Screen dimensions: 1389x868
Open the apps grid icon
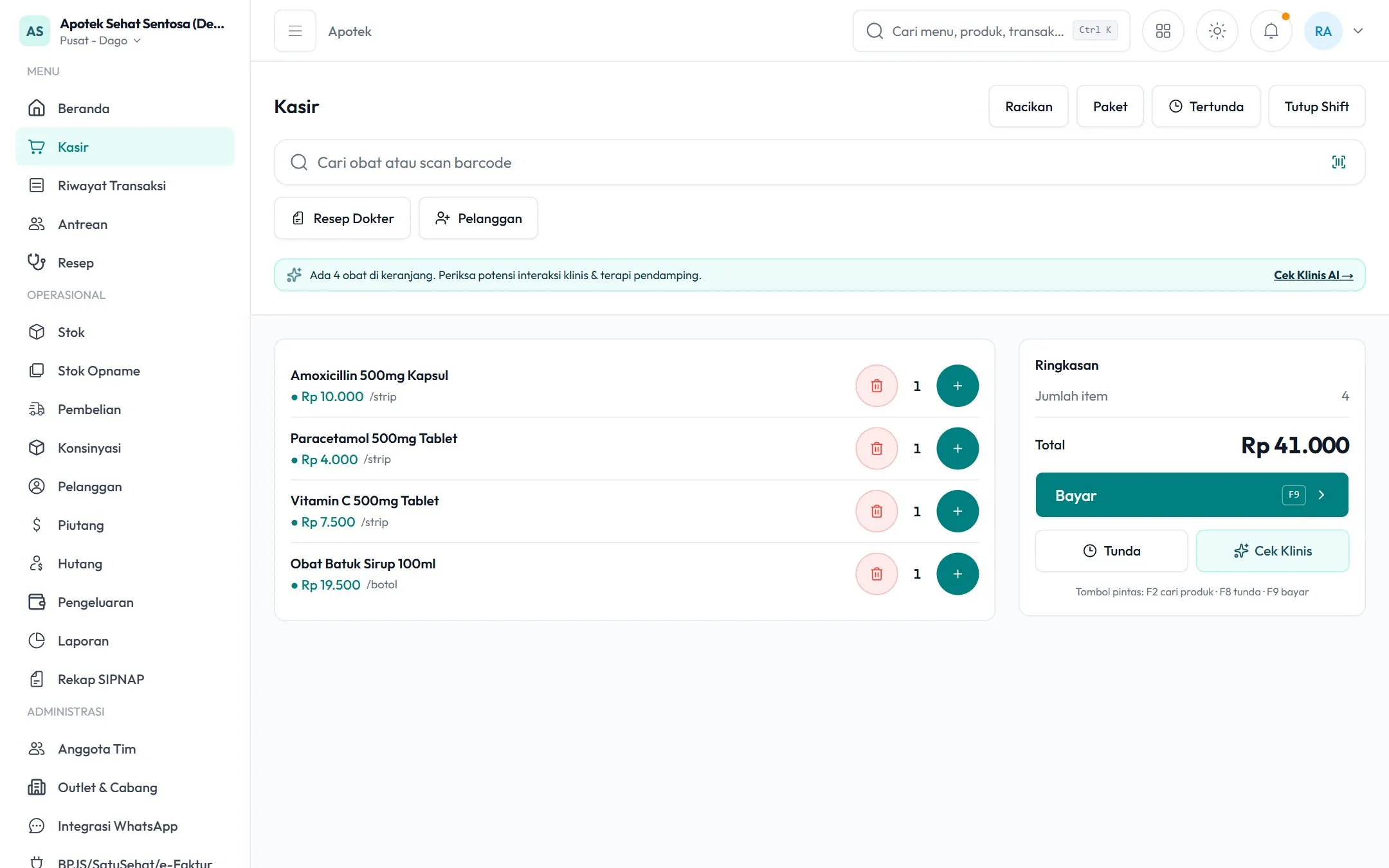(x=1163, y=31)
